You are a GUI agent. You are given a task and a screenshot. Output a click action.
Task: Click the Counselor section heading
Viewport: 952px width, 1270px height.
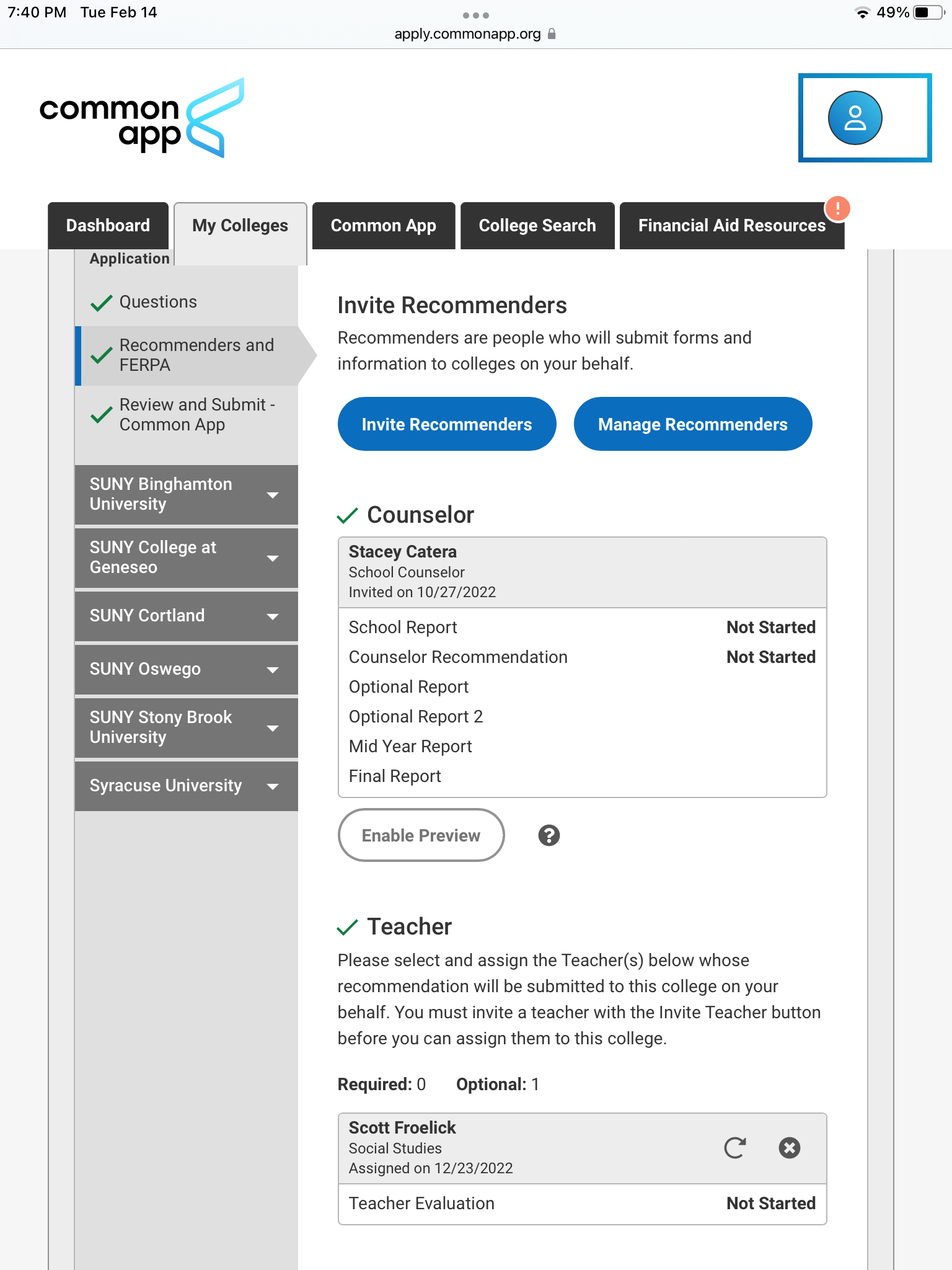(x=421, y=515)
